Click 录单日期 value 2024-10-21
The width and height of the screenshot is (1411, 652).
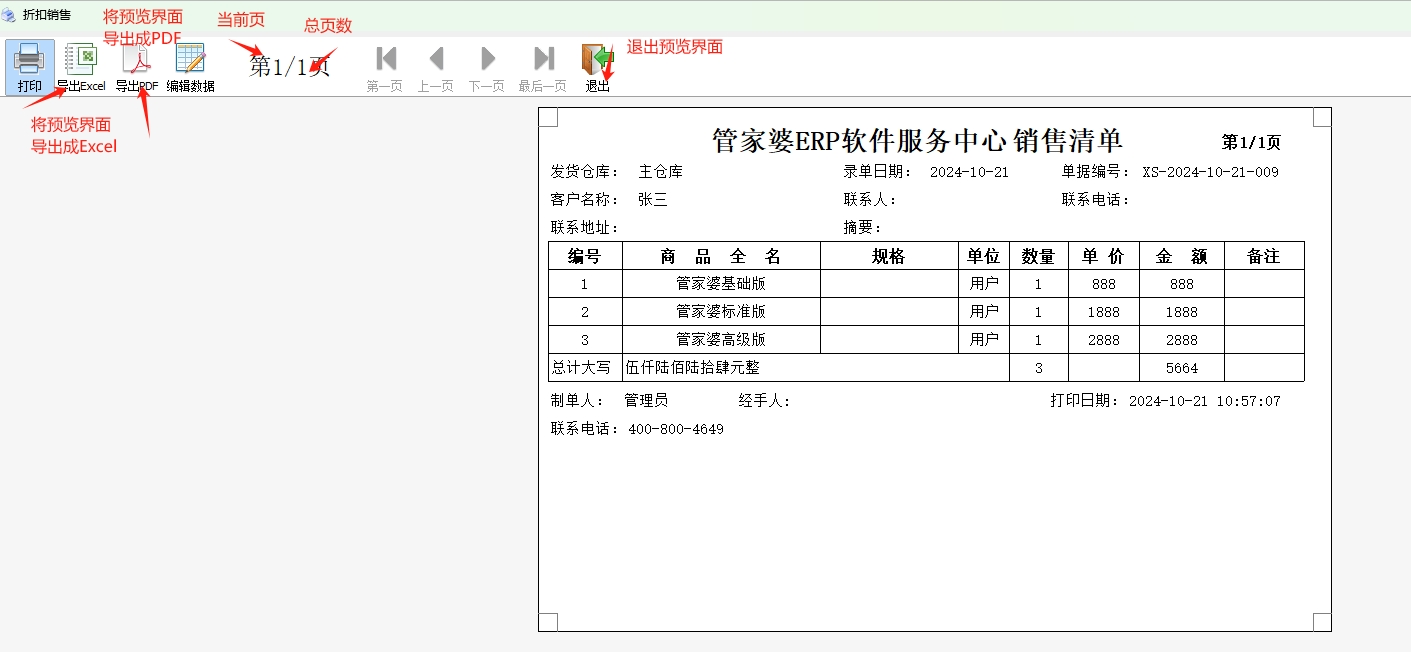[969, 172]
